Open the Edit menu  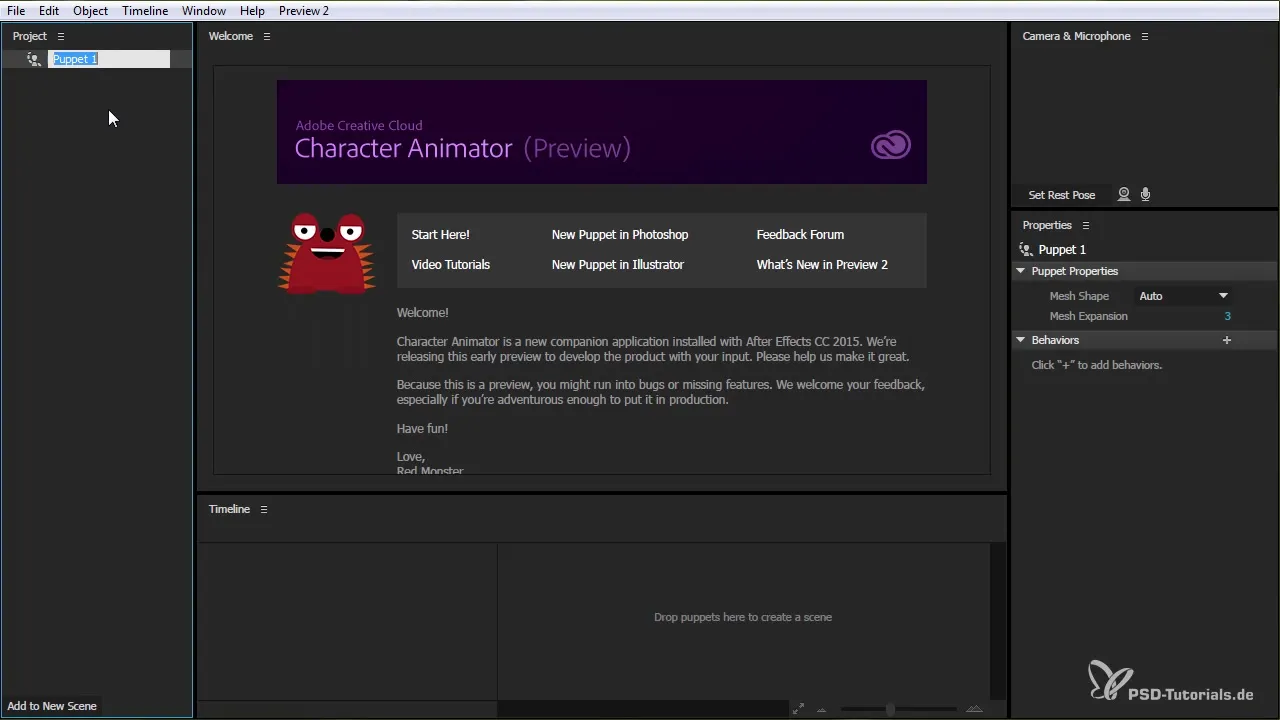pyautogui.click(x=49, y=11)
